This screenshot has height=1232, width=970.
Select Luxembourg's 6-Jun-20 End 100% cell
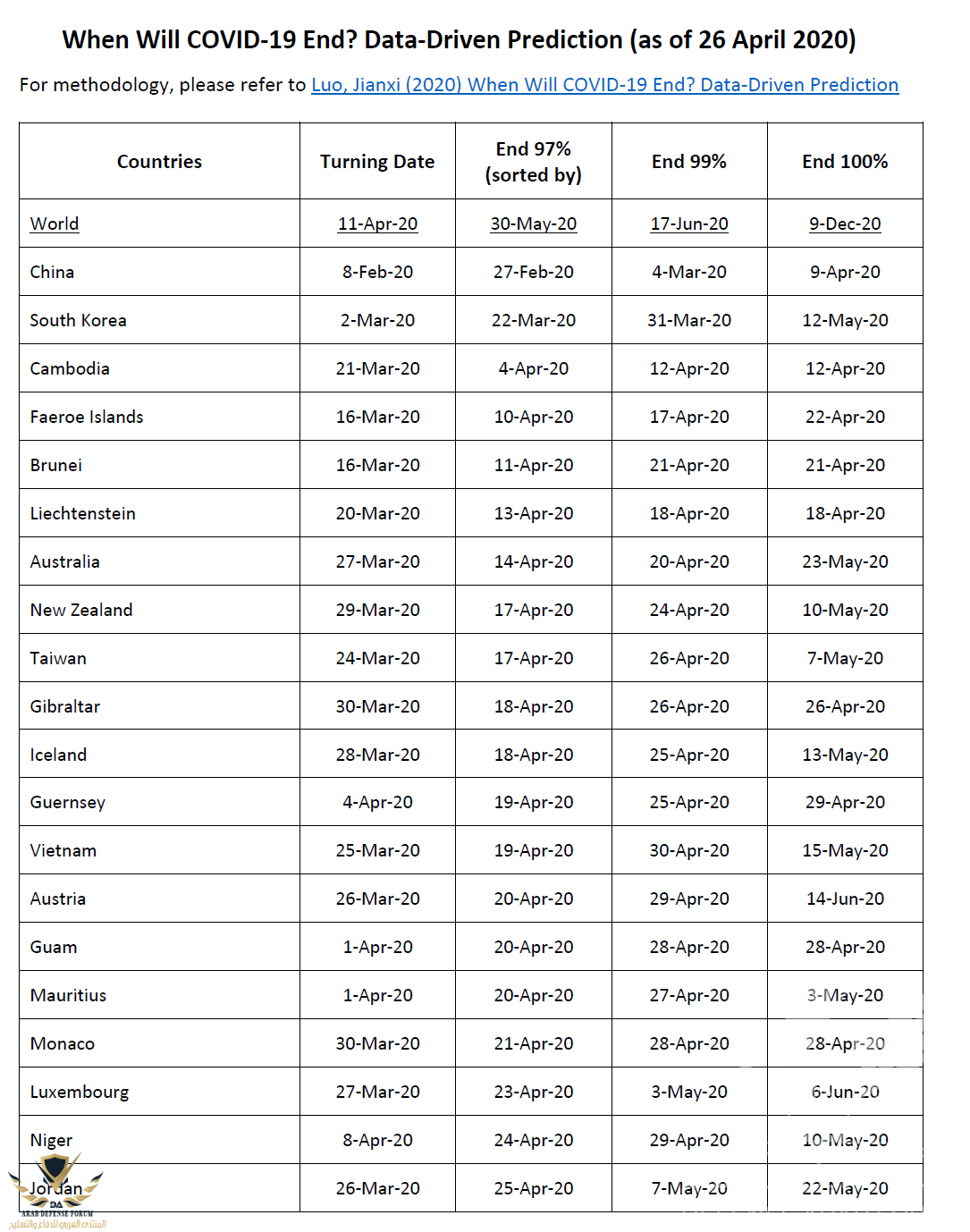pos(845,1092)
